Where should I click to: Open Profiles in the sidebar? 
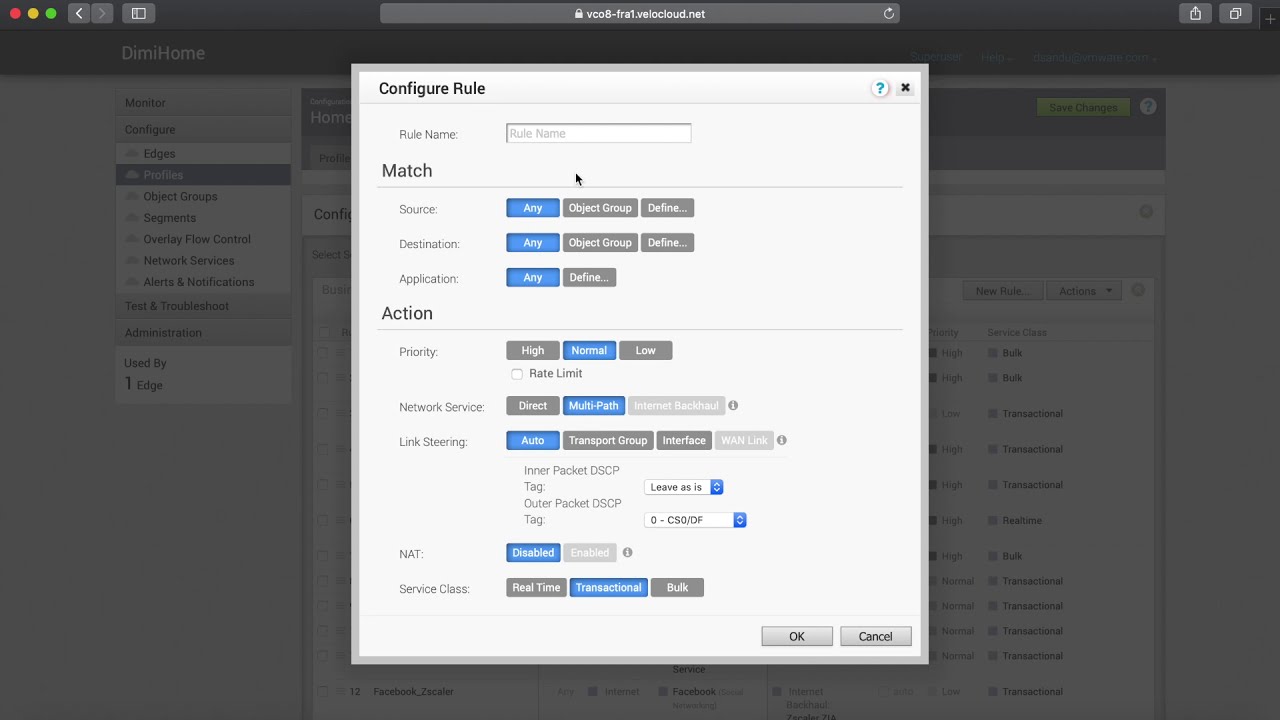[203, 175]
